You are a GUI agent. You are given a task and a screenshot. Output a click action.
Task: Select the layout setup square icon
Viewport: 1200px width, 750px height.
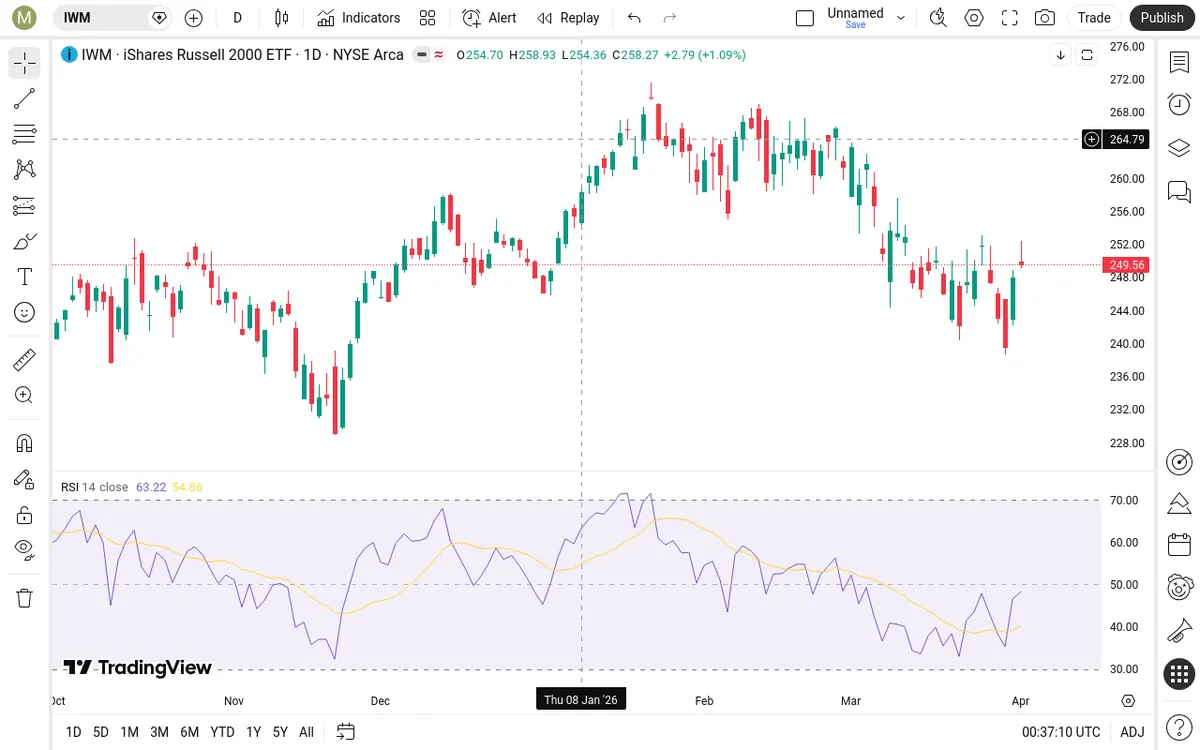pos(805,18)
